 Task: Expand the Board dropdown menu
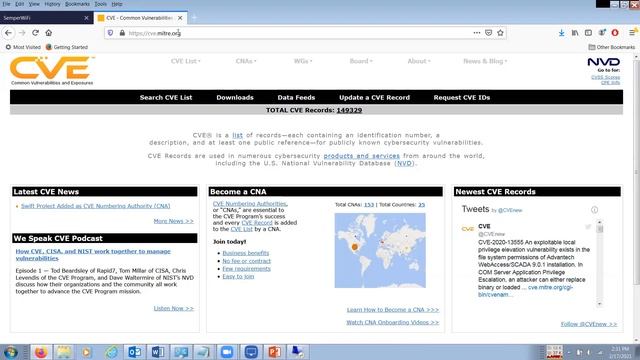[361, 61]
